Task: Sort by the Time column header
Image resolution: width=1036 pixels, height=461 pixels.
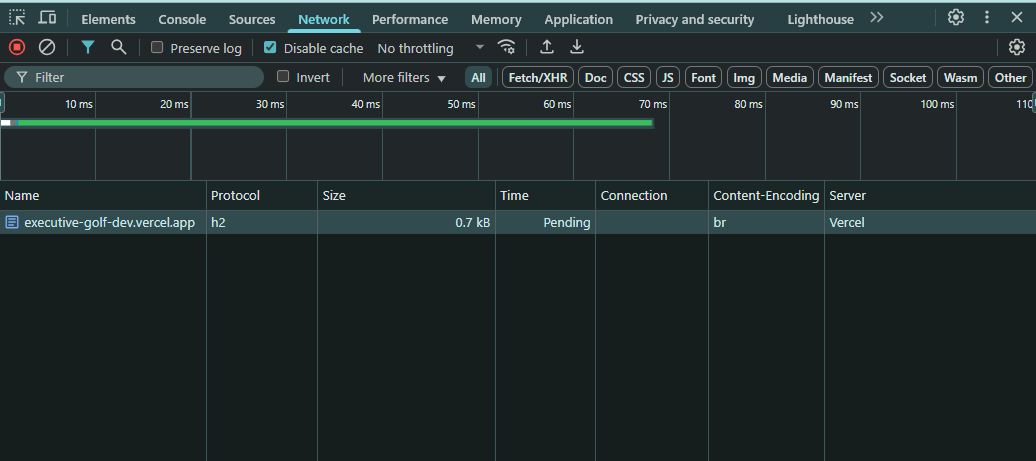Action: point(545,195)
